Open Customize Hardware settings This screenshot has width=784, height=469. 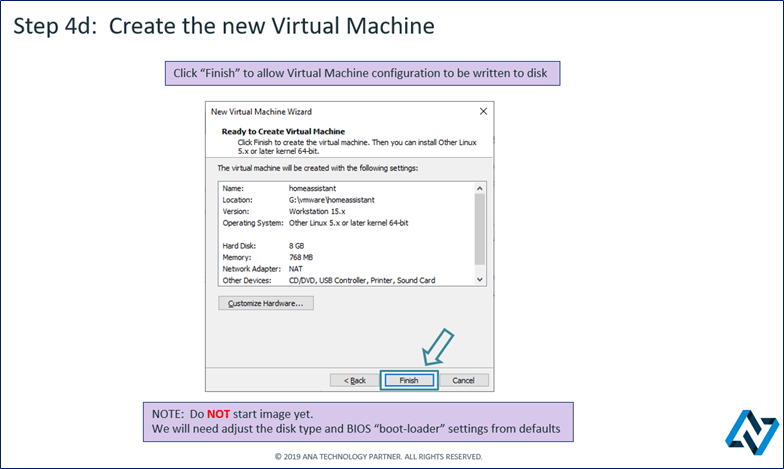click(266, 303)
